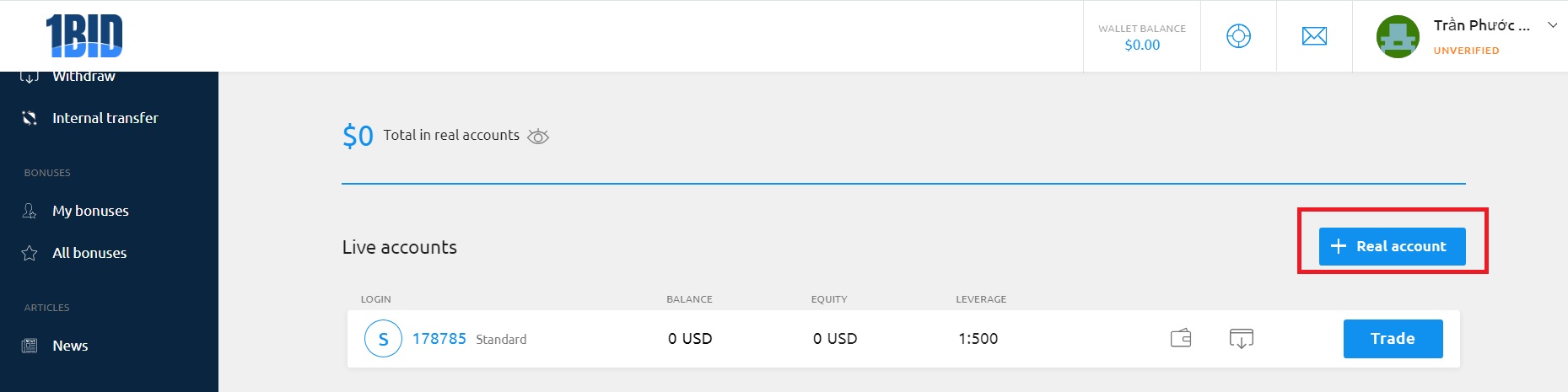The height and width of the screenshot is (392, 1568).
Task: Click the 1BID logo
Action: tap(84, 35)
